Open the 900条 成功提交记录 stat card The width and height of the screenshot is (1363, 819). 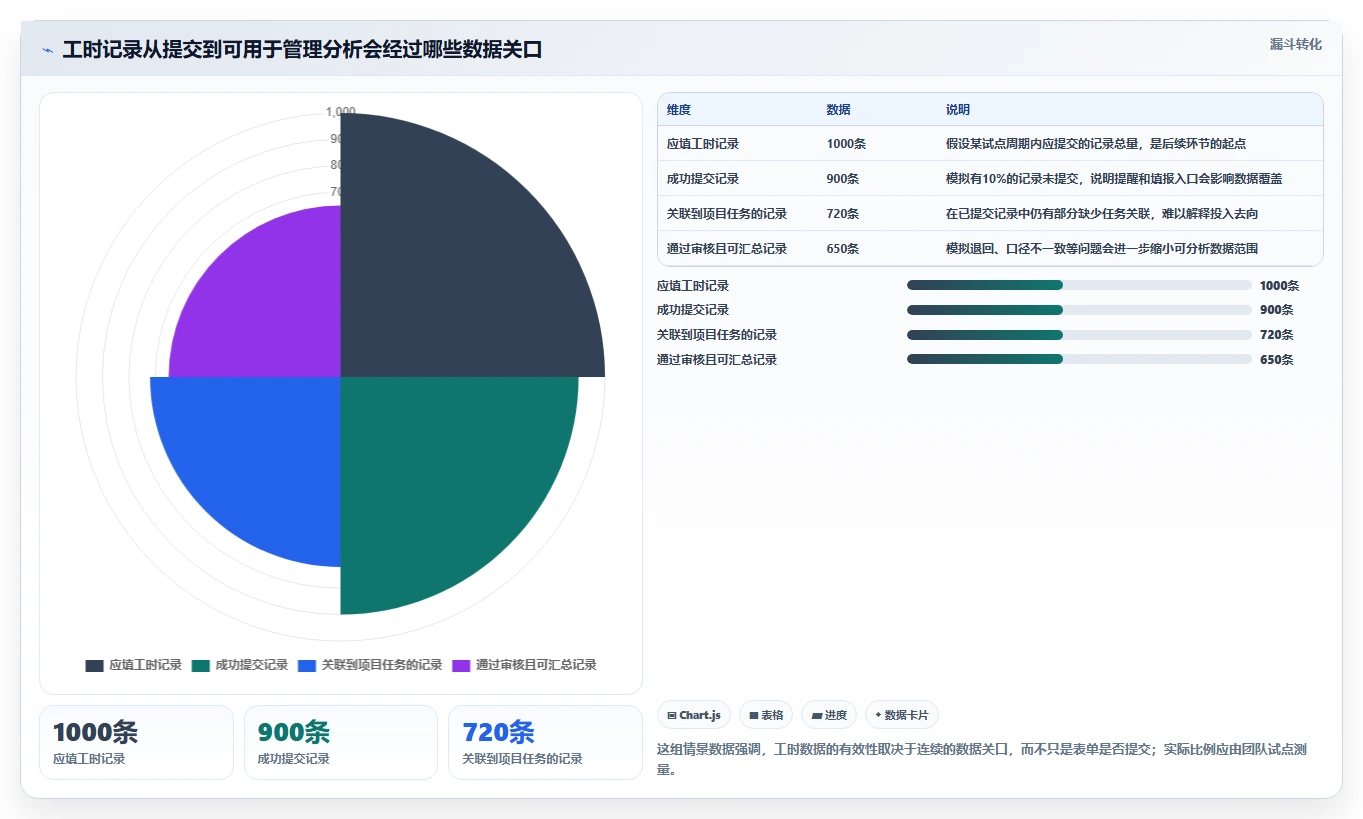[341, 742]
